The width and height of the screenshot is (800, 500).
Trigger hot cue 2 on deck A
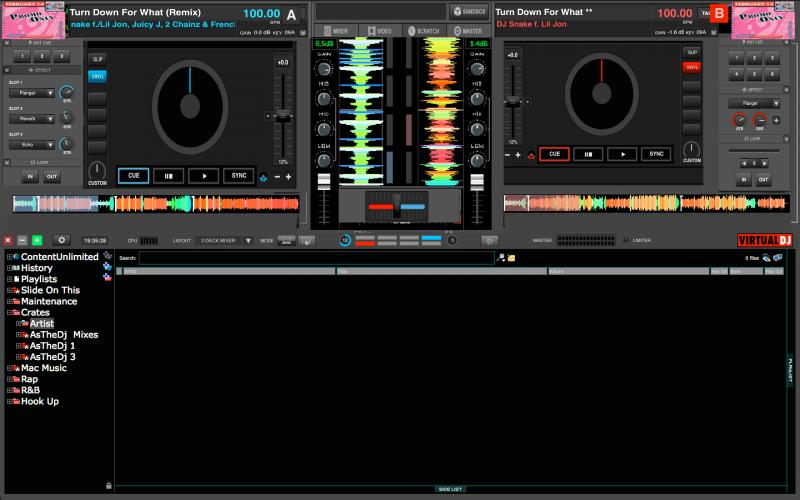(42, 56)
